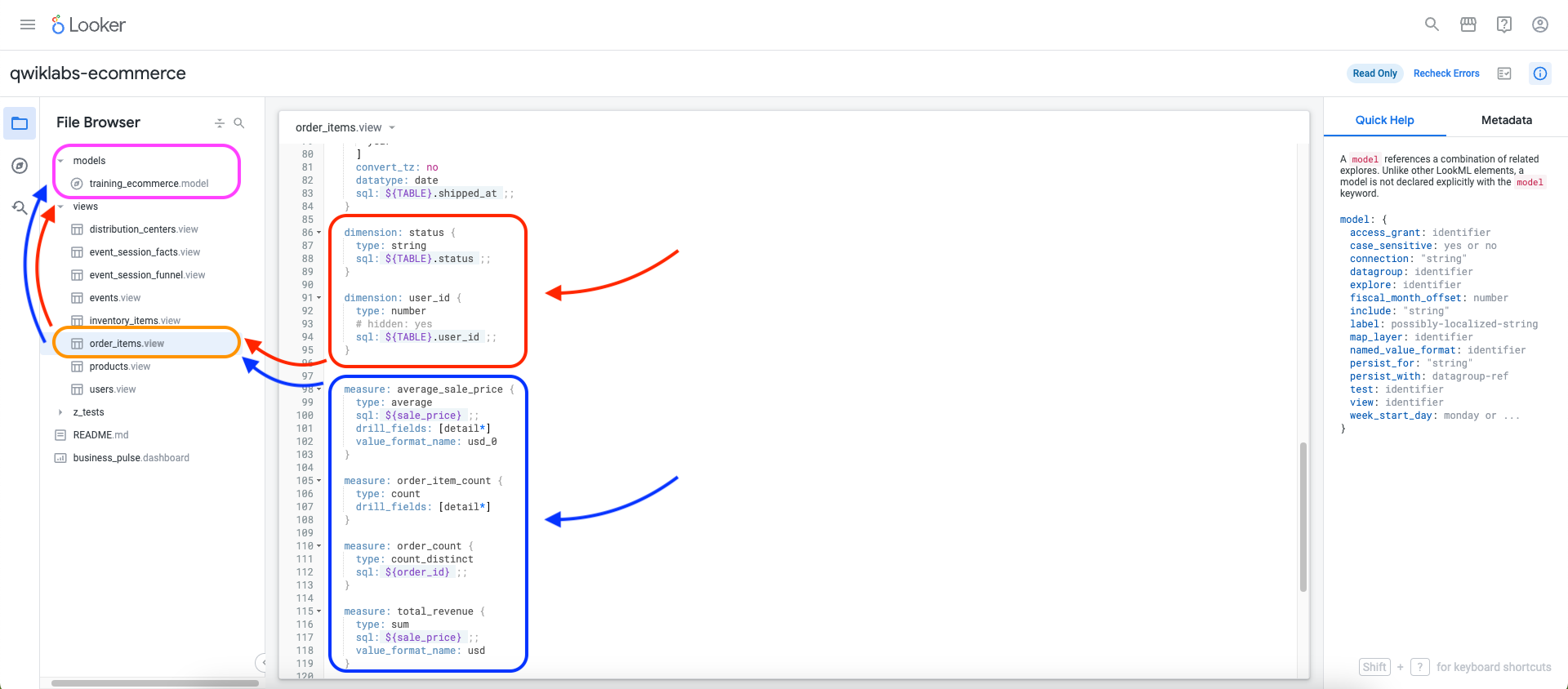Open training_ecommerce.model file

click(149, 184)
